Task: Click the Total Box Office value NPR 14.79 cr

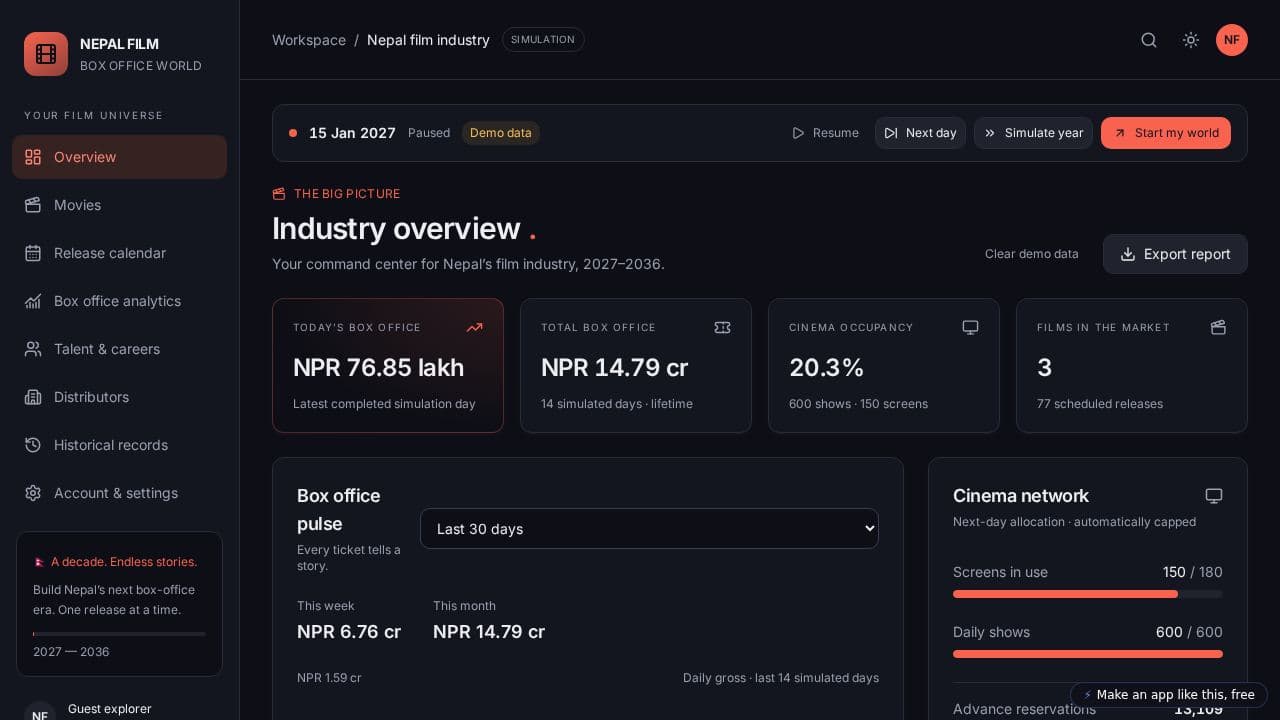Action: (615, 368)
